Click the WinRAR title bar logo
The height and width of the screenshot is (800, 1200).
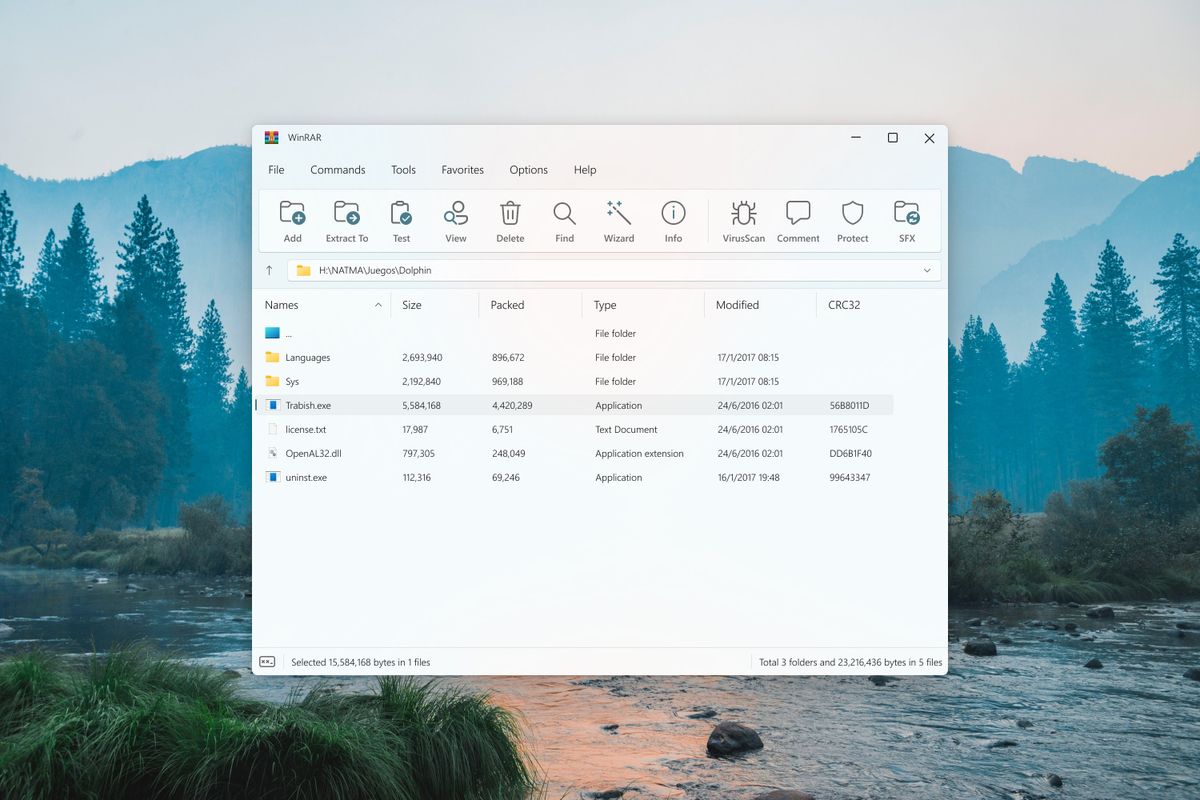pyautogui.click(x=271, y=138)
